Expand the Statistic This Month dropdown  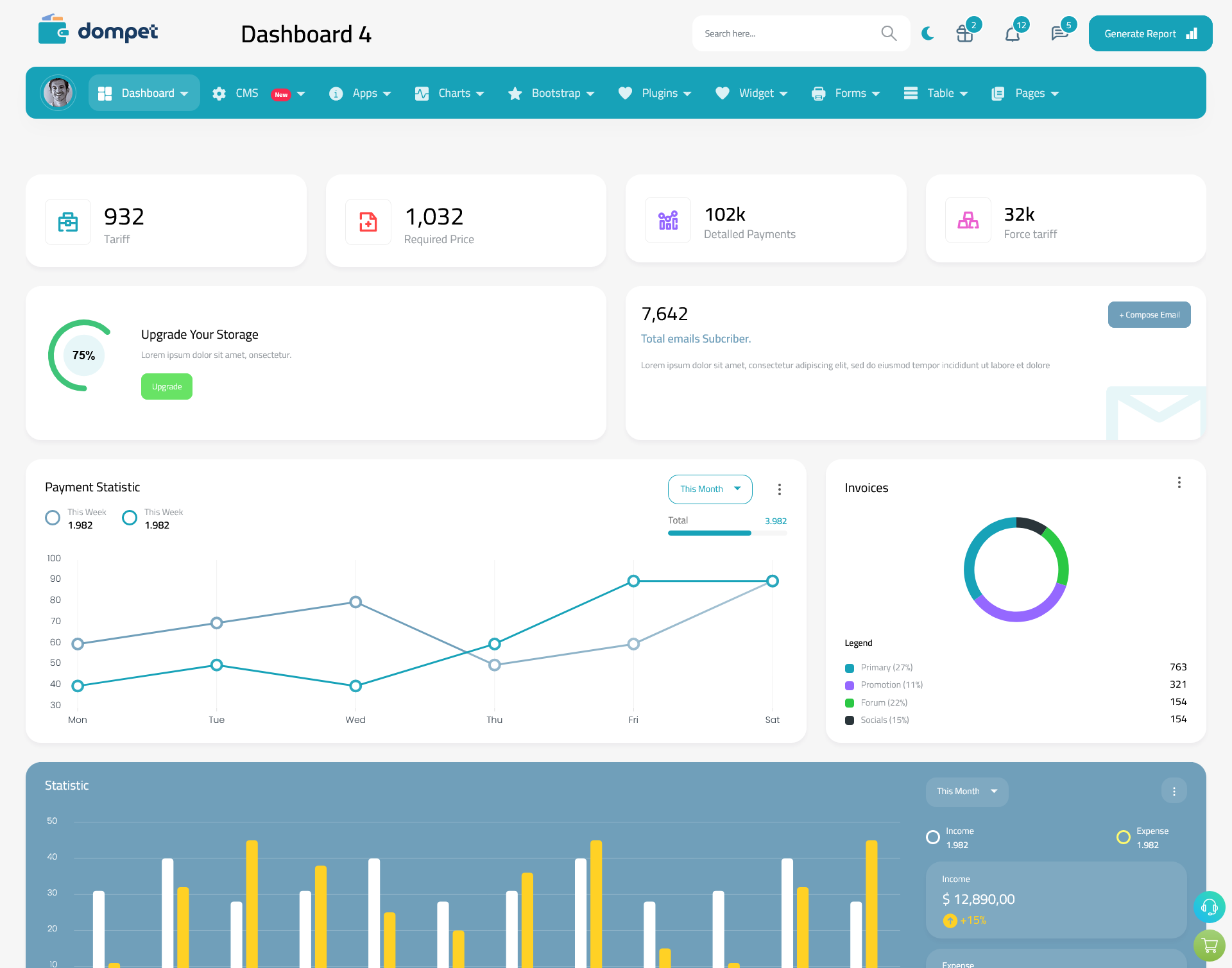pyautogui.click(x=965, y=790)
